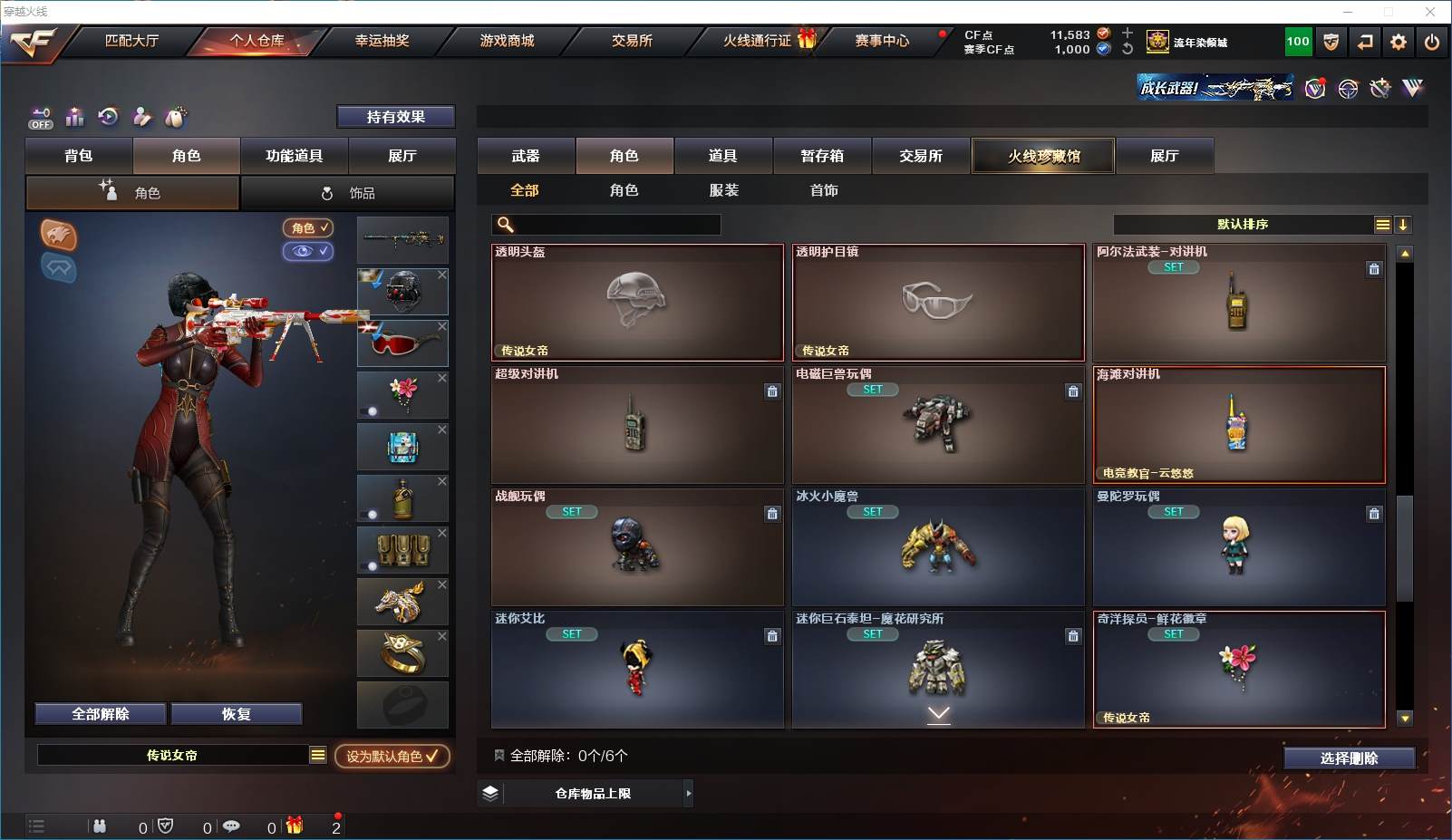
Task: Toggle the eye visibility pill
Action: coord(308,251)
